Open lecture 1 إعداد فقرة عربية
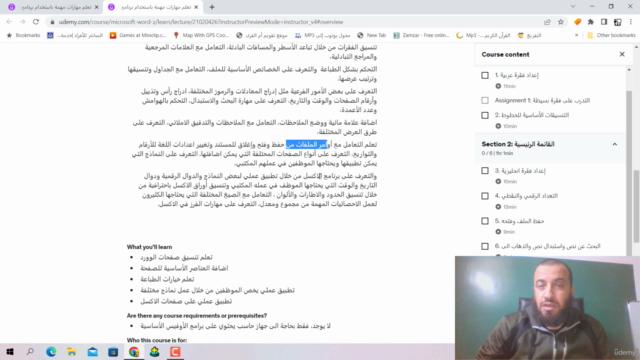The image size is (640, 360). point(516,75)
